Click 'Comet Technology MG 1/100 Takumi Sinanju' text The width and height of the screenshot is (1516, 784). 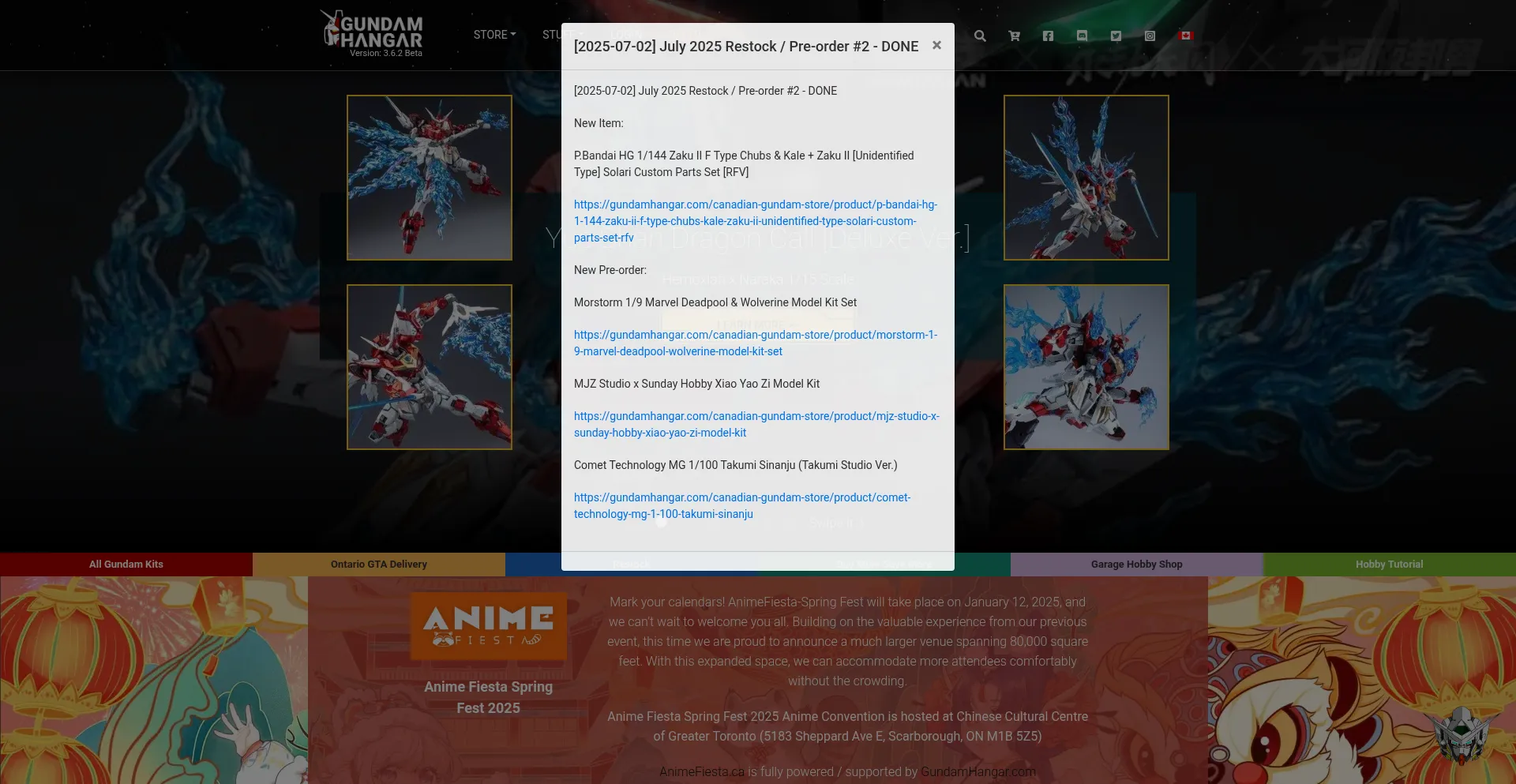[x=685, y=465]
